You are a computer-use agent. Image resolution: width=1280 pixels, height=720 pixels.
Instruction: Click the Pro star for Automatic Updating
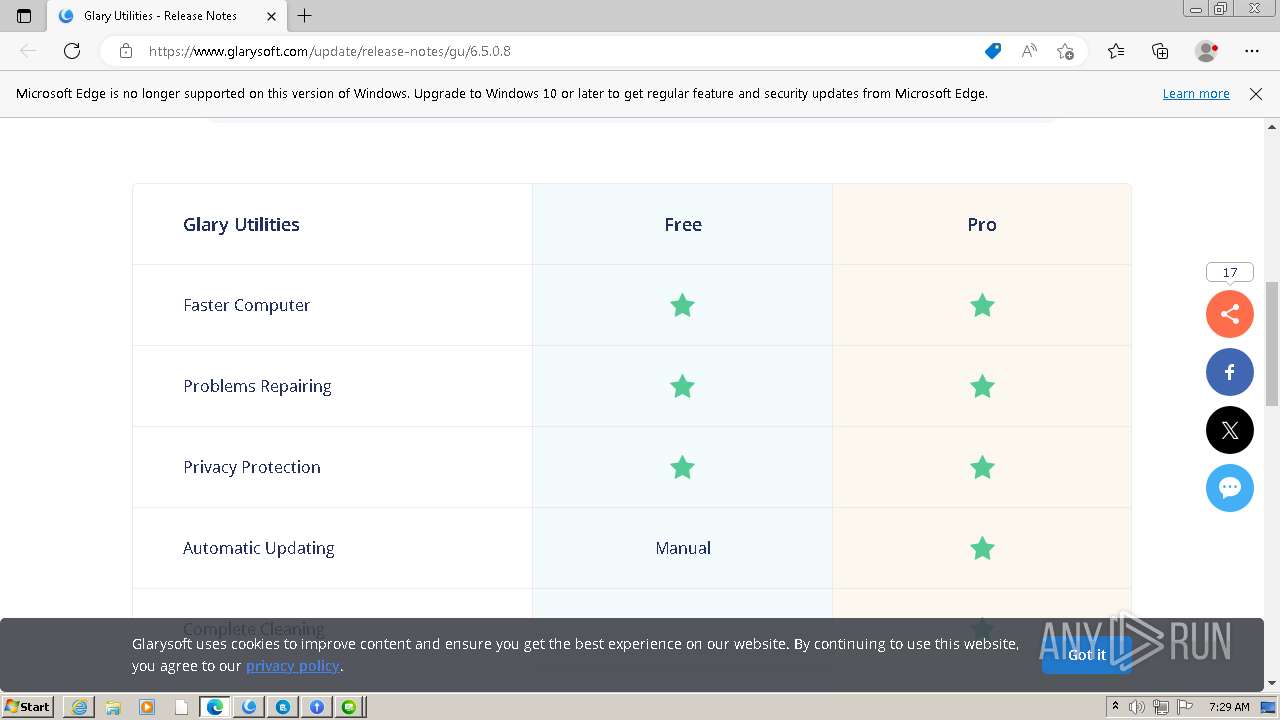click(x=982, y=548)
